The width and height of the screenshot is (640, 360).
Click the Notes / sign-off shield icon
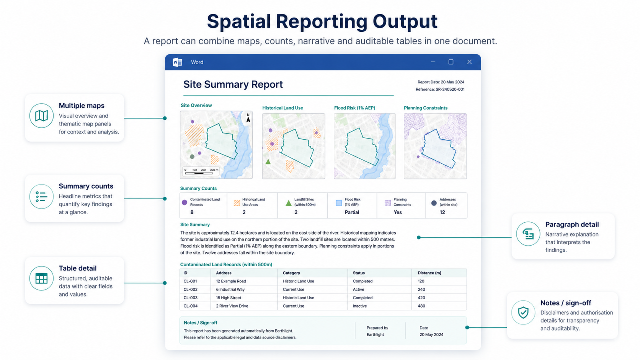coord(523,313)
